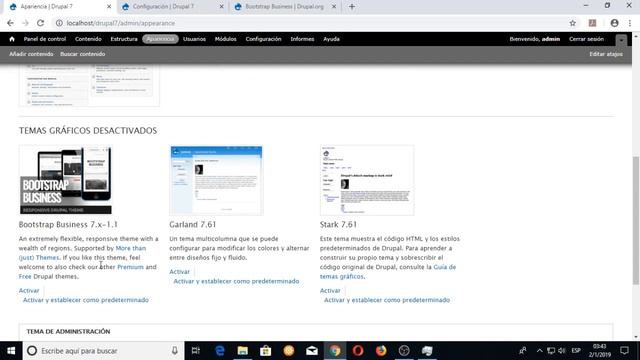
Task: Click the Buscar contenido shortcut
Action: 82,54
